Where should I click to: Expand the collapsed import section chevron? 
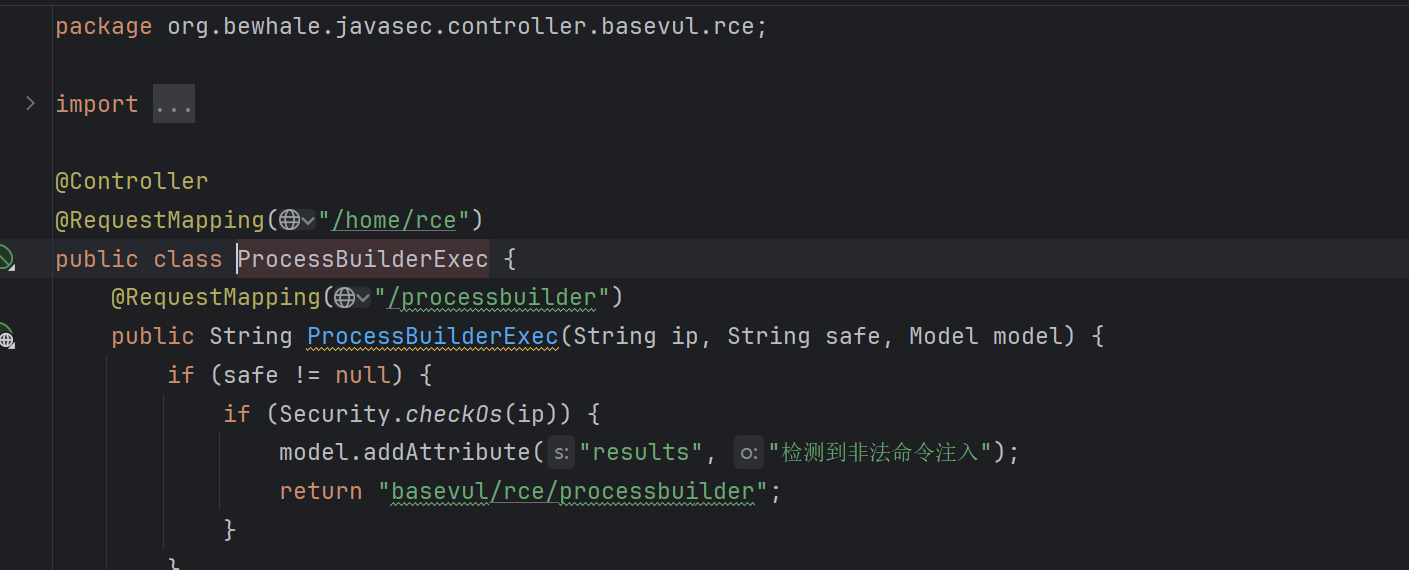click(30, 103)
